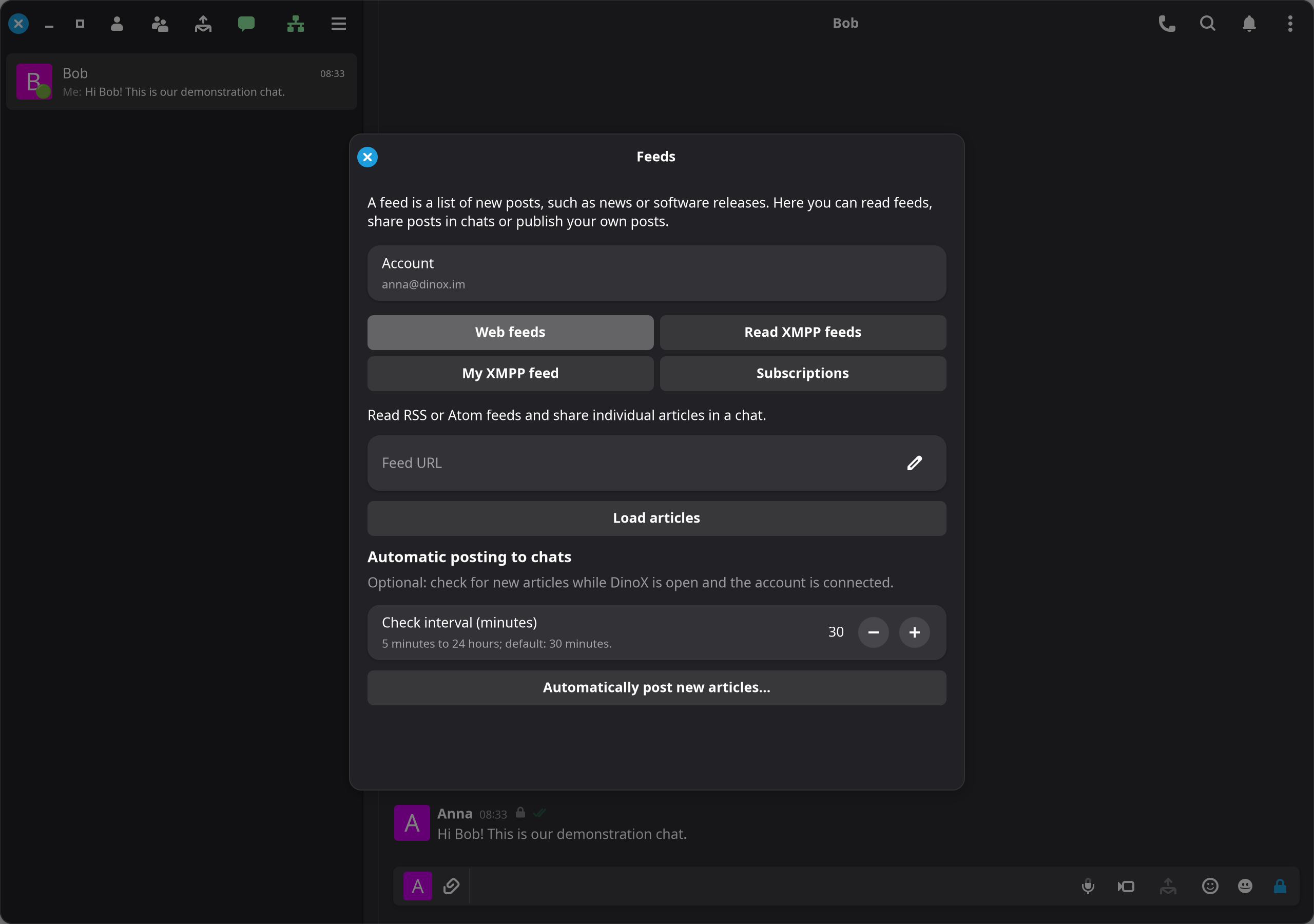Click the Bob title in chat header

[x=845, y=24]
